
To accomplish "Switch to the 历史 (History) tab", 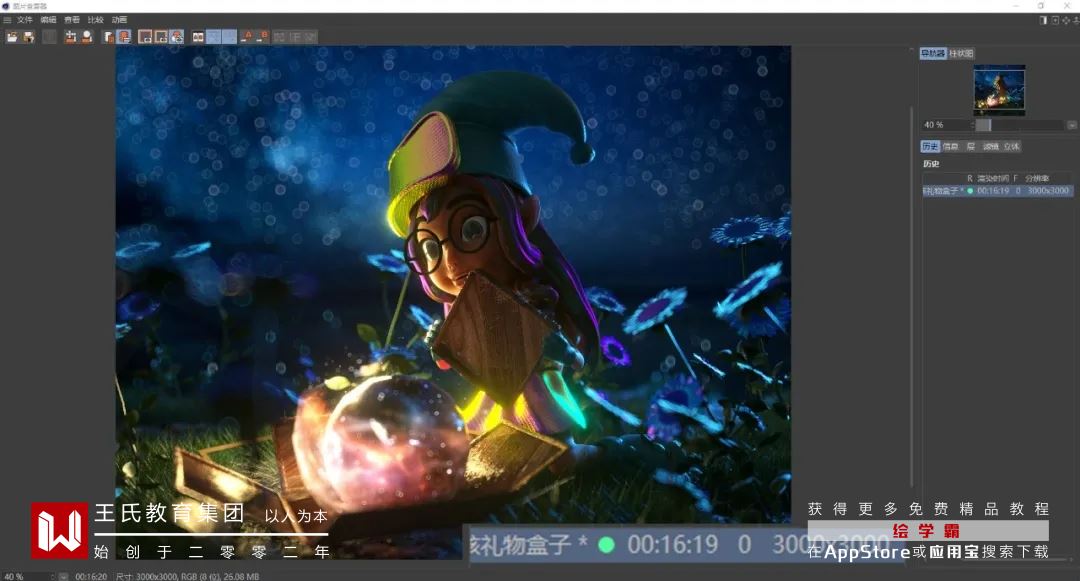I will (931, 147).
